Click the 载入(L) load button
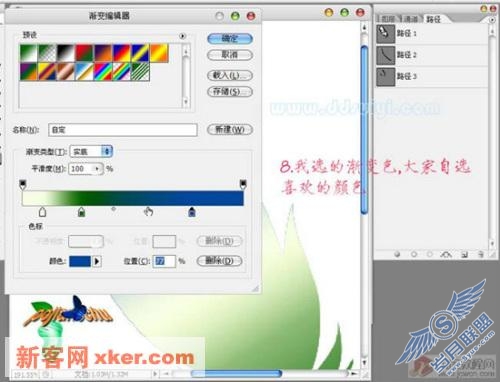This screenshot has height=382, width=500. pyautogui.click(x=230, y=75)
